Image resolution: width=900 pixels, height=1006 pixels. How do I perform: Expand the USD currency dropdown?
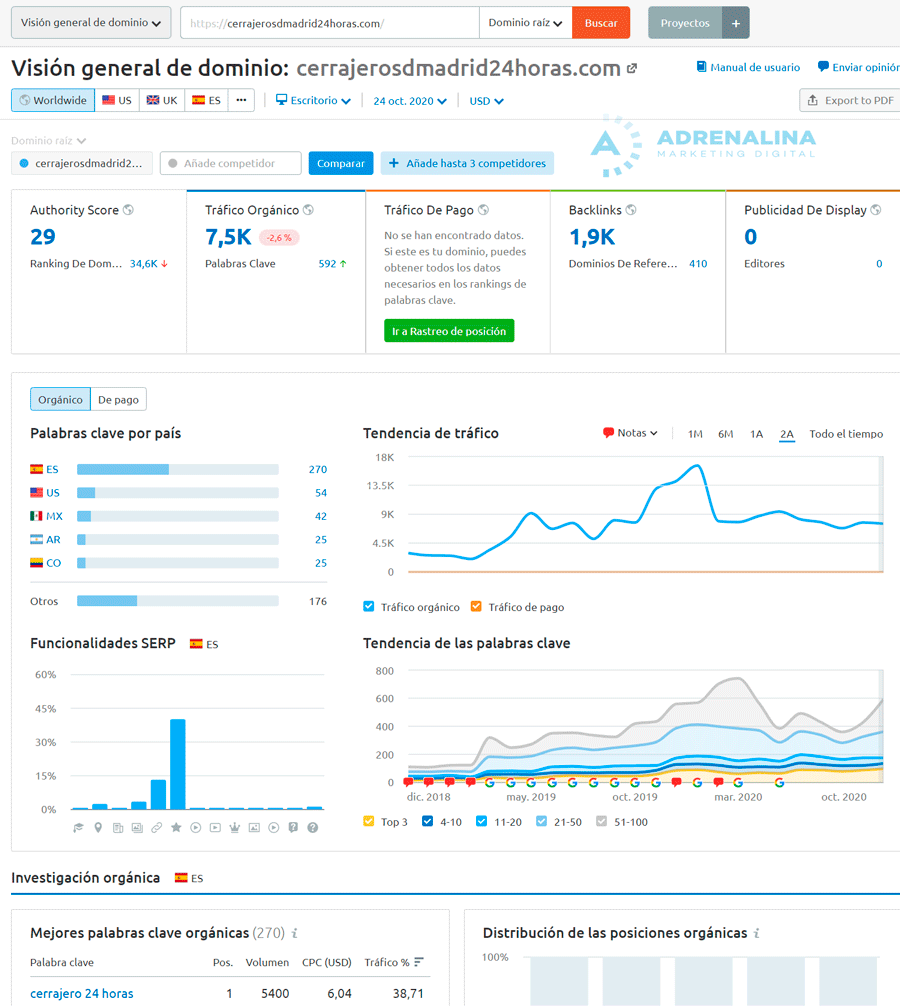(484, 100)
